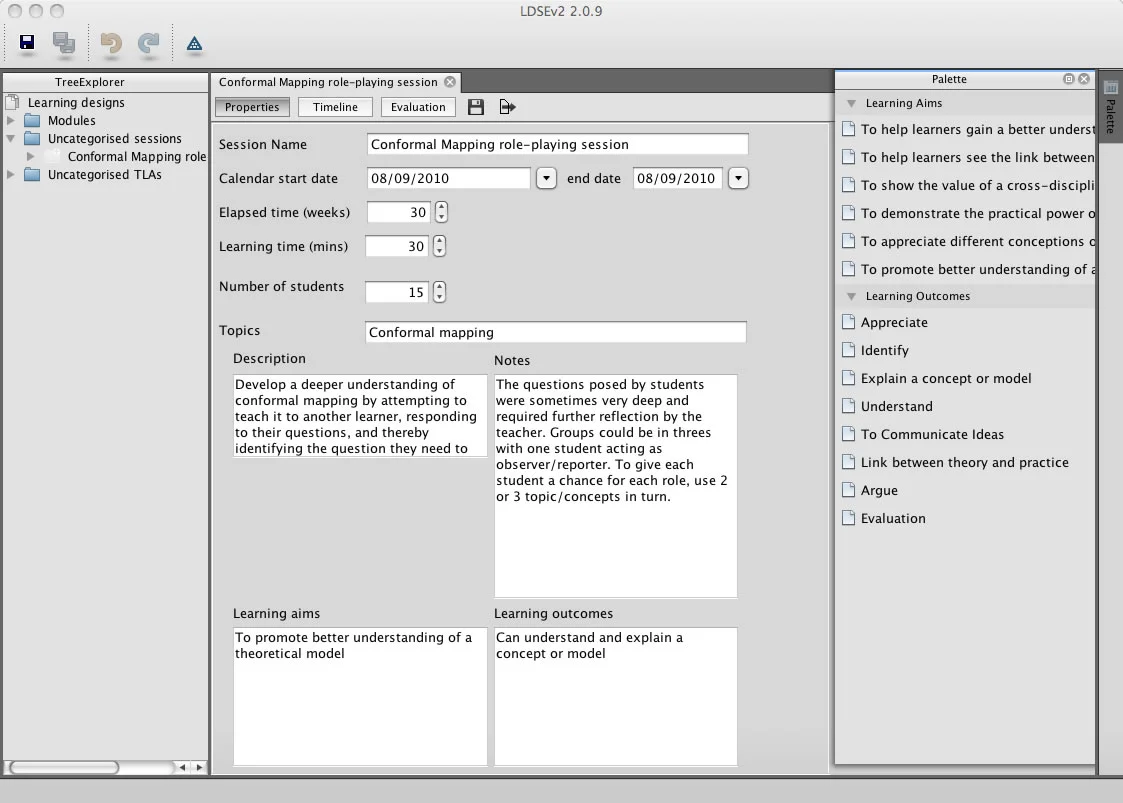Click the document icon beside Evaluation outcome

coord(849,517)
